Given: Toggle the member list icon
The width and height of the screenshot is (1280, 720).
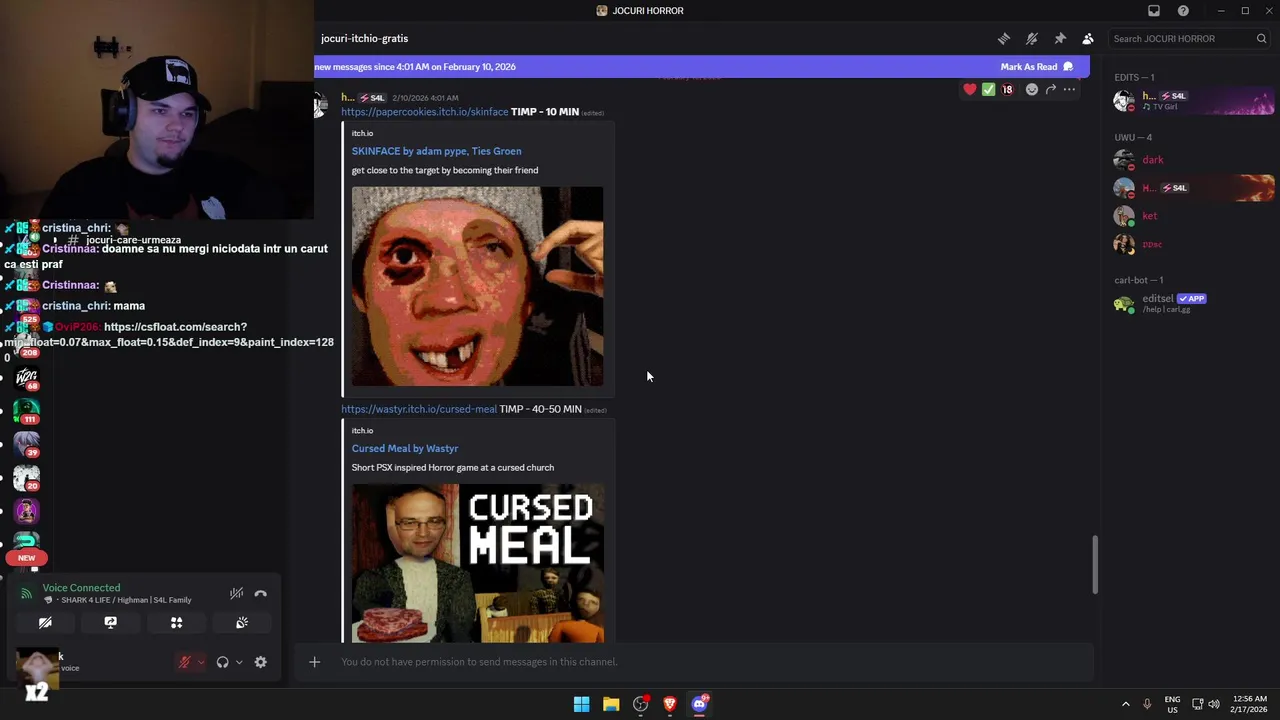Looking at the screenshot, I should click(1088, 39).
